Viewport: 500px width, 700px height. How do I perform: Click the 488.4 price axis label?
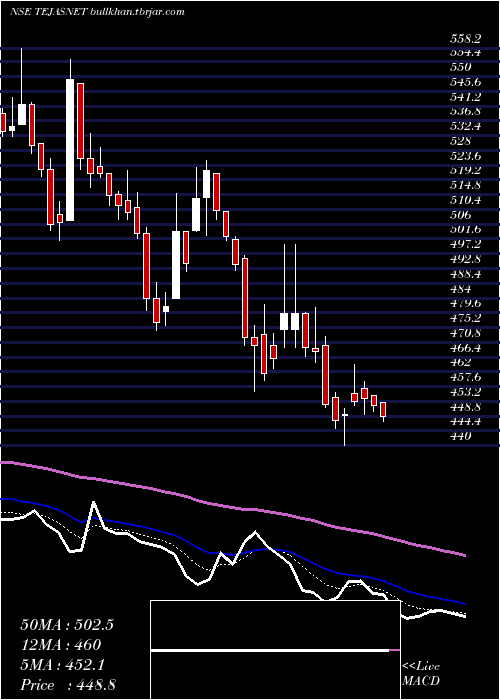[x=465, y=274]
